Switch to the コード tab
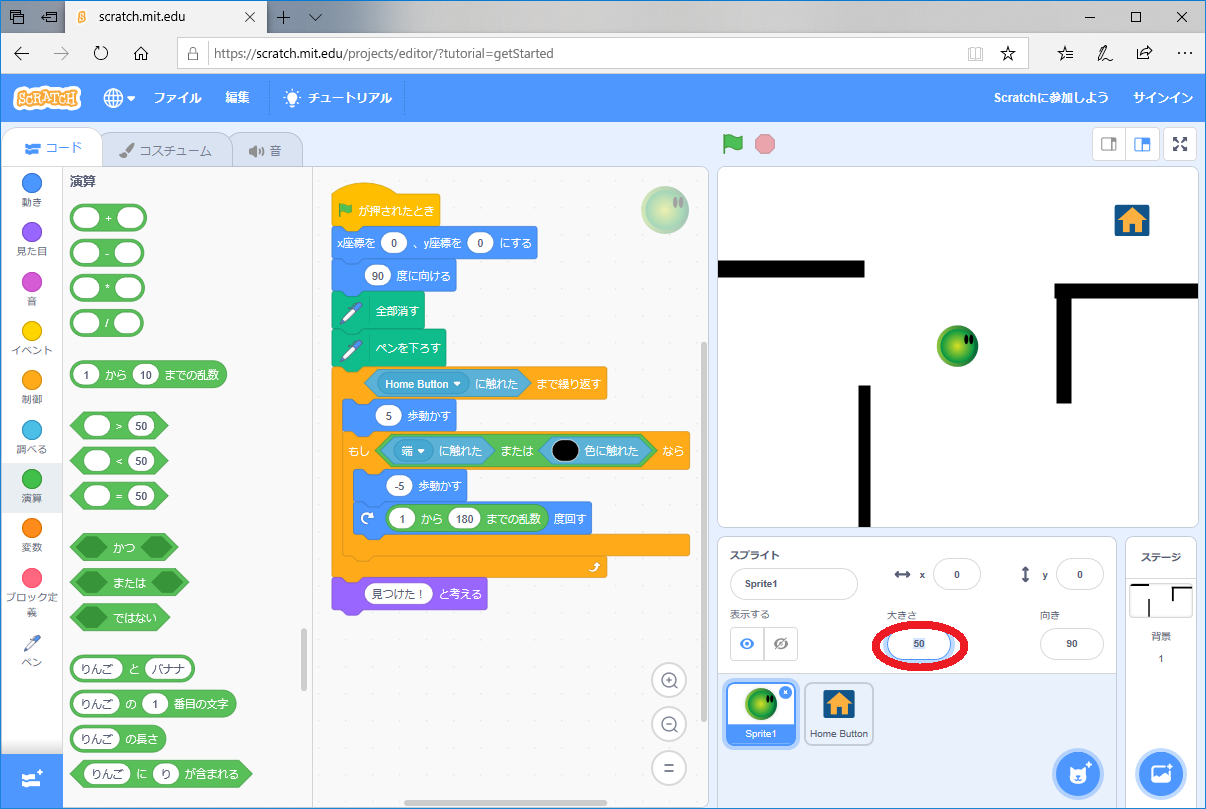The width and height of the screenshot is (1206, 809). (53, 148)
